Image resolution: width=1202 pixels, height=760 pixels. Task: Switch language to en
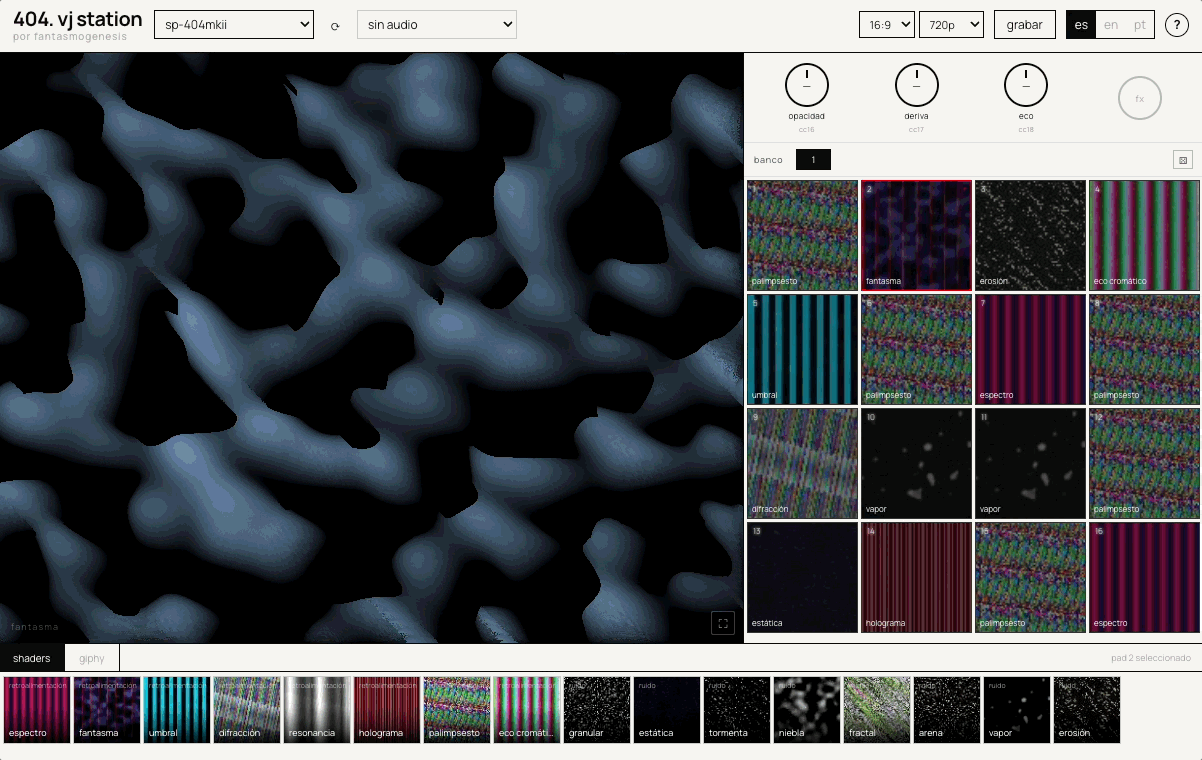[x=1111, y=25]
